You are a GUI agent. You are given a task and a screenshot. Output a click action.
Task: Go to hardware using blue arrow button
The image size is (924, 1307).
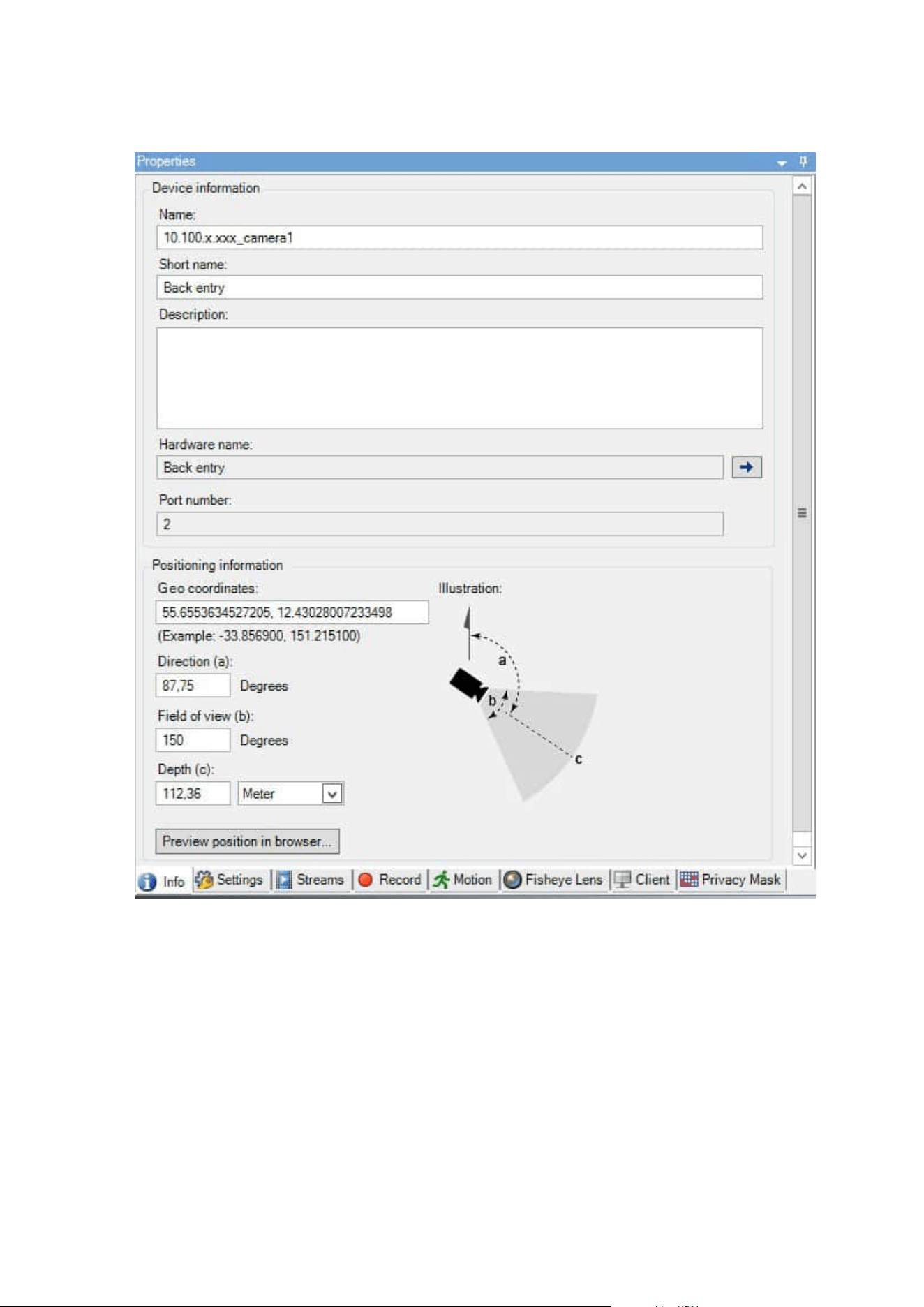747,467
